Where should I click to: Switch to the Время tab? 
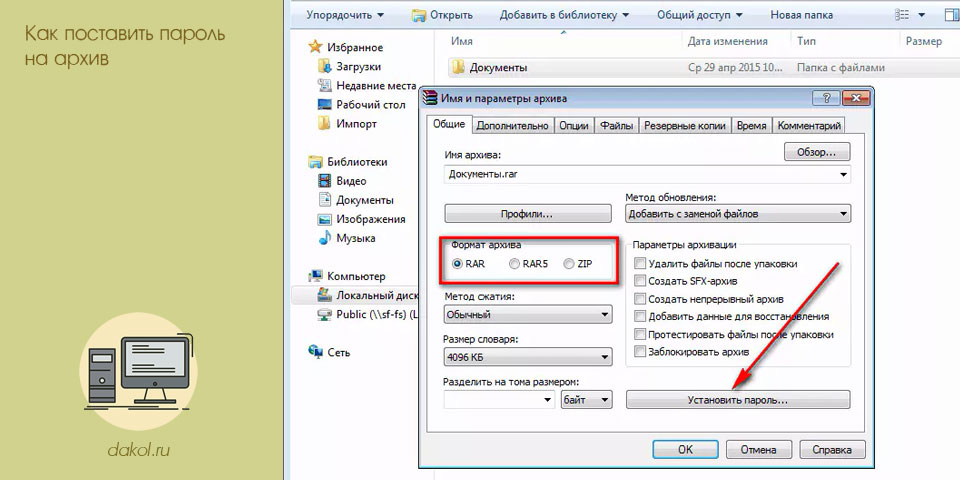[x=751, y=126]
